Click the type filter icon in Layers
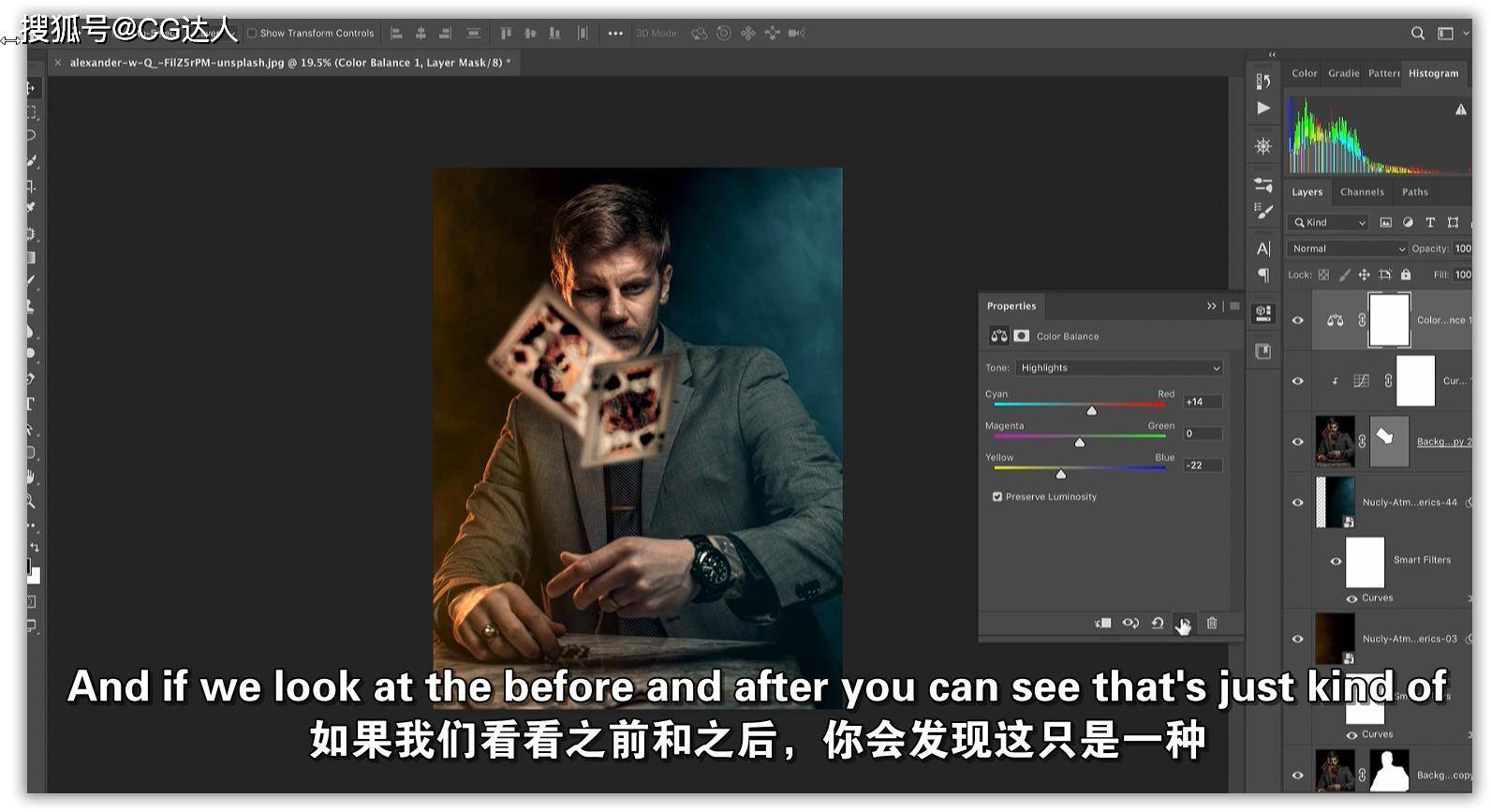This screenshot has height=812, width=1491. point(1430,222)
